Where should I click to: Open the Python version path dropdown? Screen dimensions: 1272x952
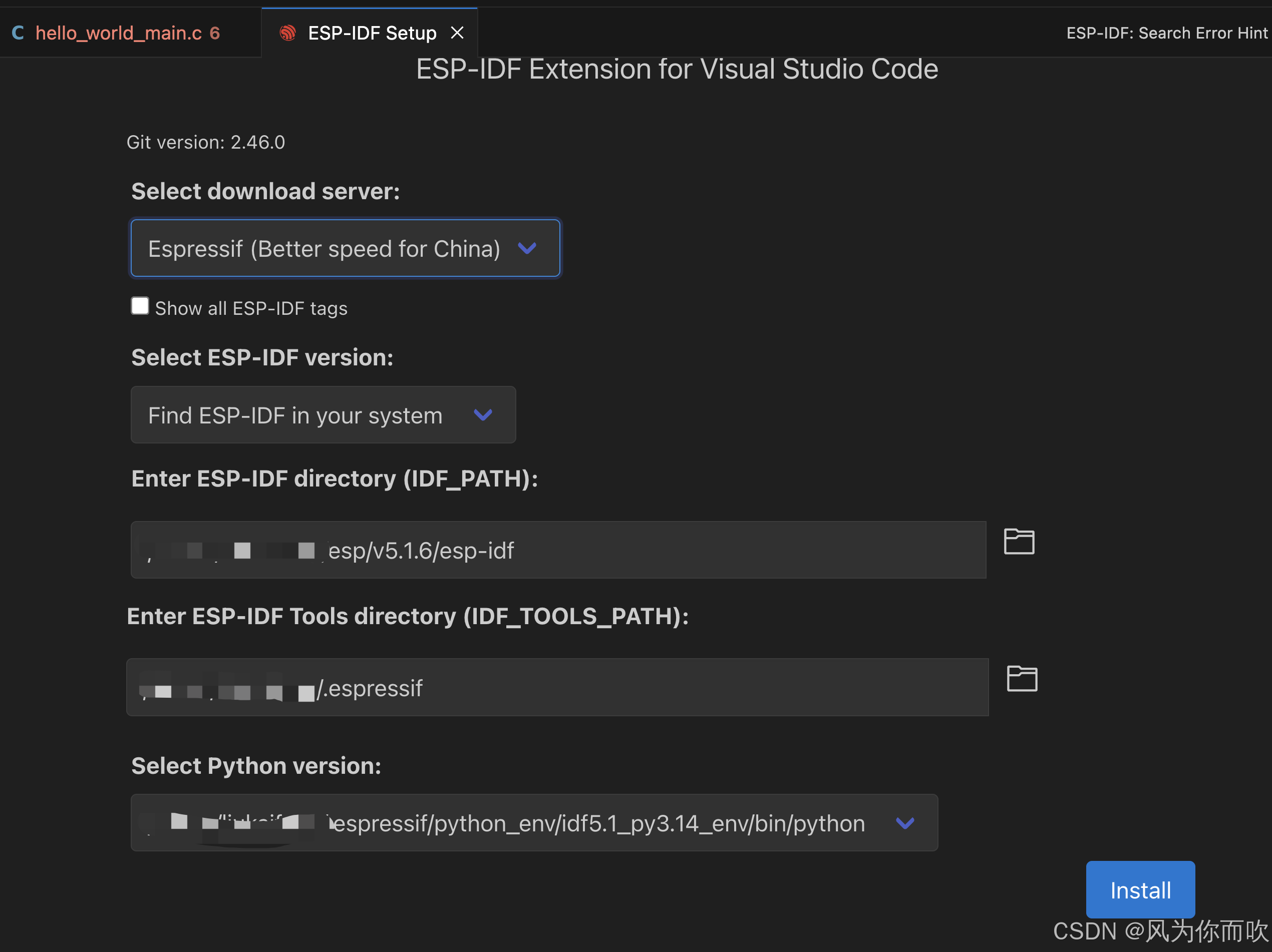(598, 823)
